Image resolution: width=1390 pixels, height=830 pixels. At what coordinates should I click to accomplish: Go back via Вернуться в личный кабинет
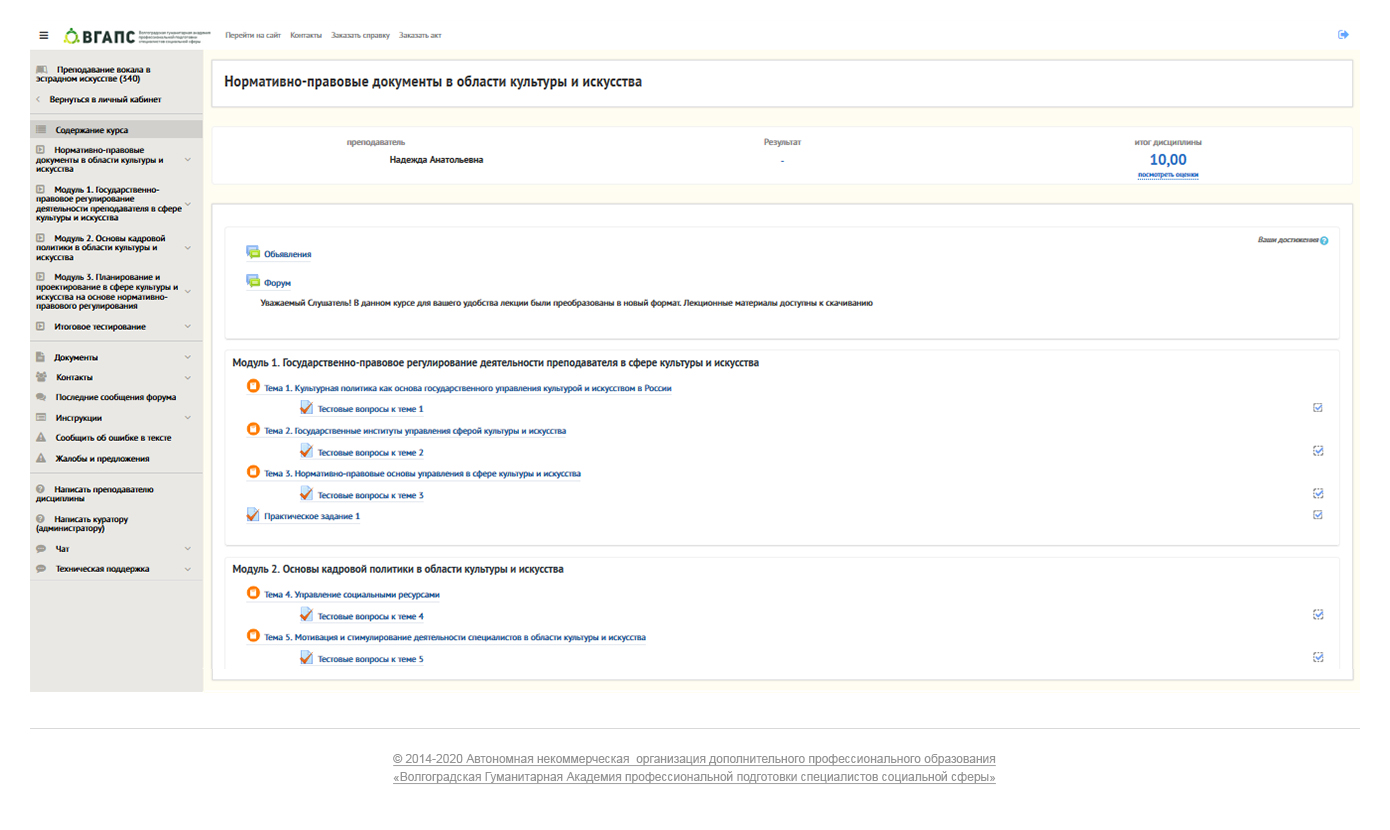[105, 100]
